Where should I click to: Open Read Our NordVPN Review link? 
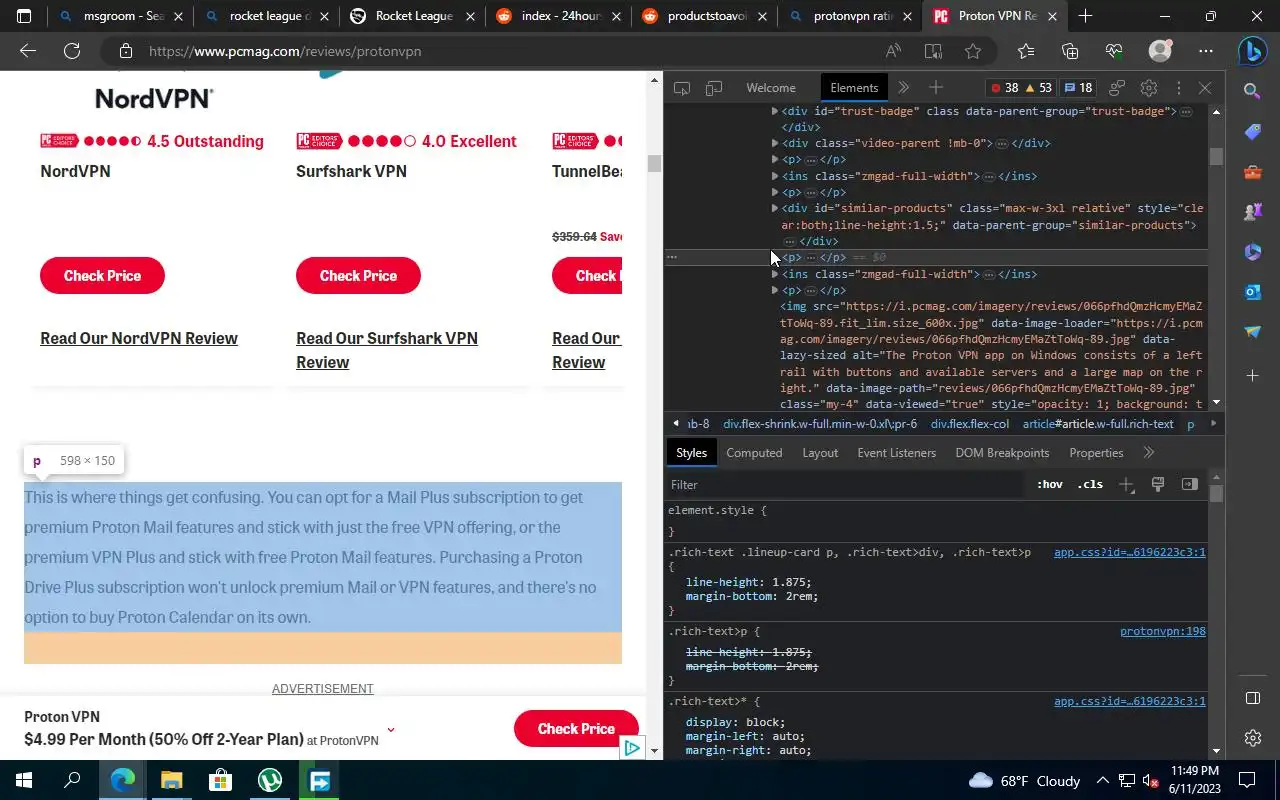(x=139, y=338)
